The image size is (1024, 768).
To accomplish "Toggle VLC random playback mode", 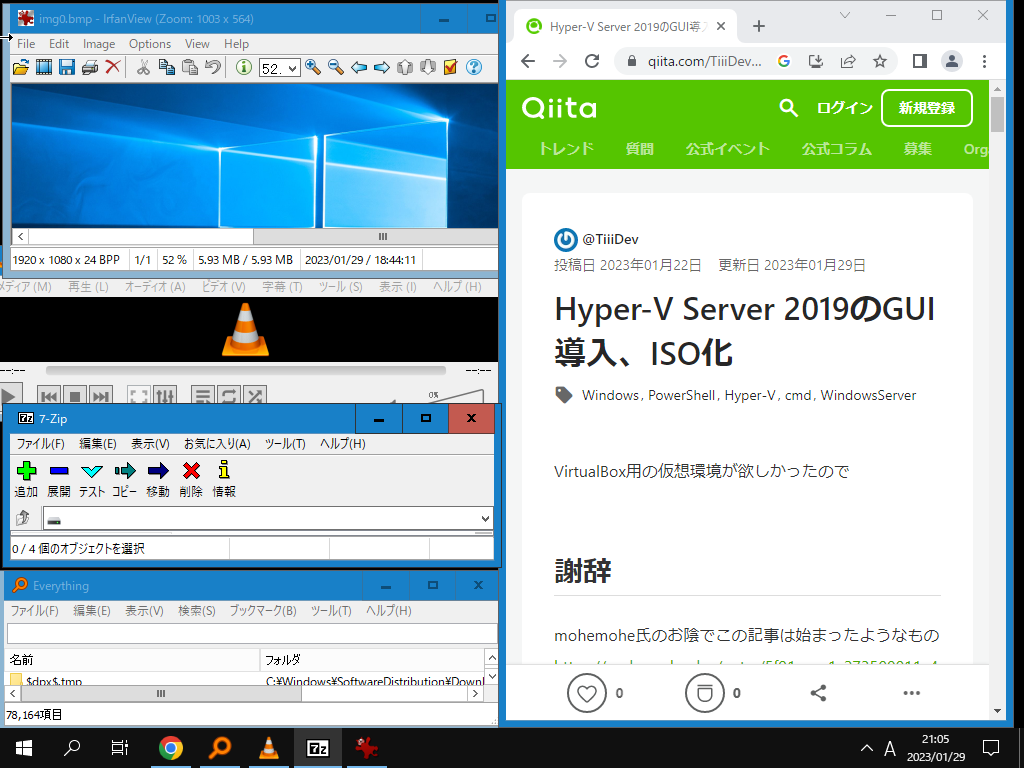I will click(253, 394).
